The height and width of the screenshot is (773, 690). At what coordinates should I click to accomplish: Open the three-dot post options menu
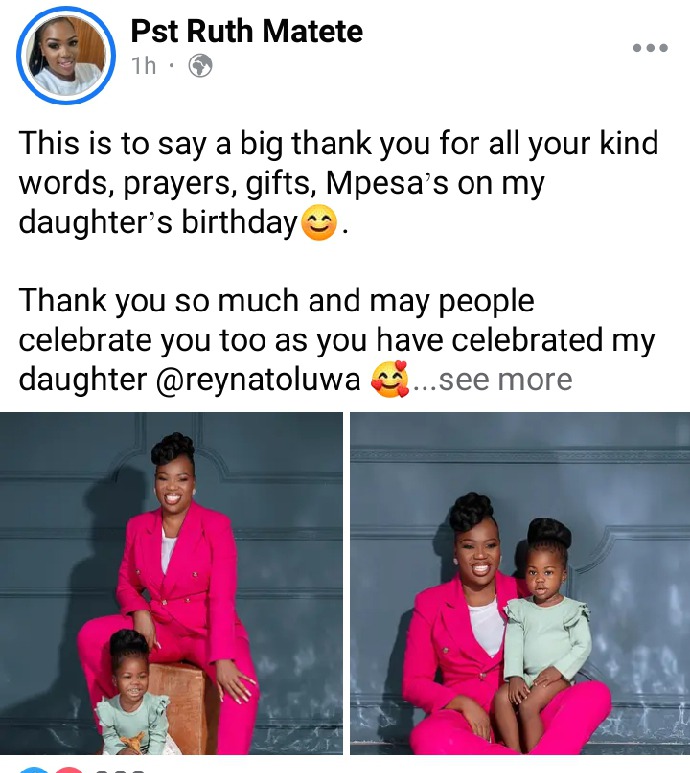point(650,48)
